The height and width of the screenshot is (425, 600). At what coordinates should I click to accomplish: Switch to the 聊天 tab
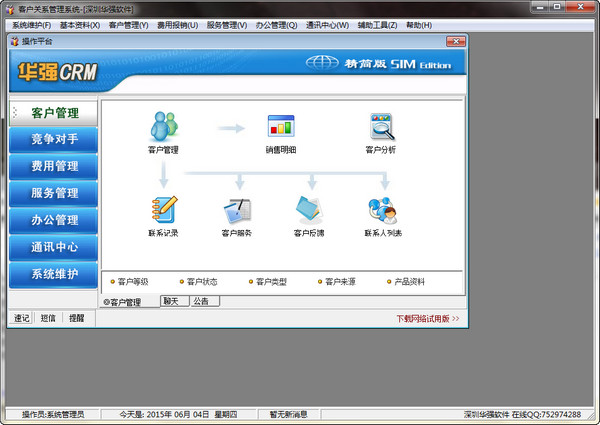click(174, 301)
